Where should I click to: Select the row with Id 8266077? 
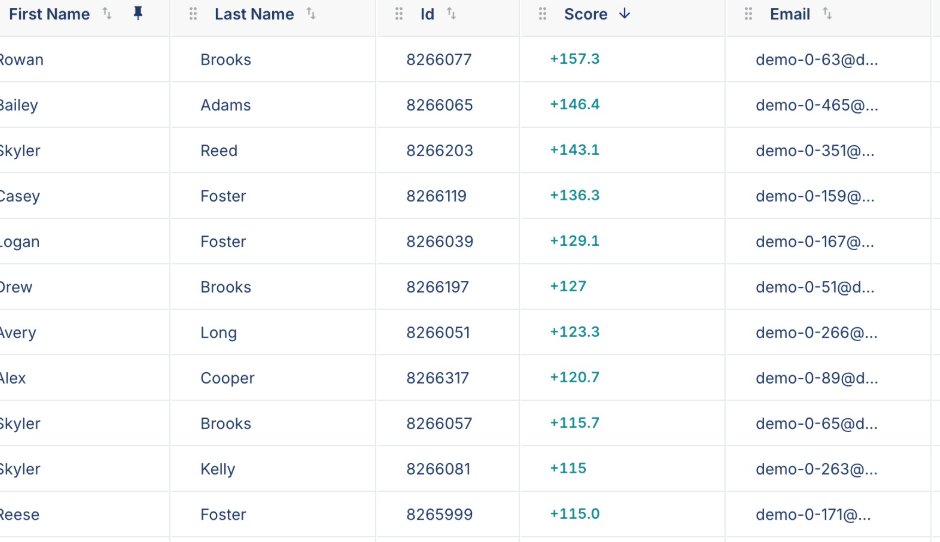pyautogui.click(x=470, y=59)
